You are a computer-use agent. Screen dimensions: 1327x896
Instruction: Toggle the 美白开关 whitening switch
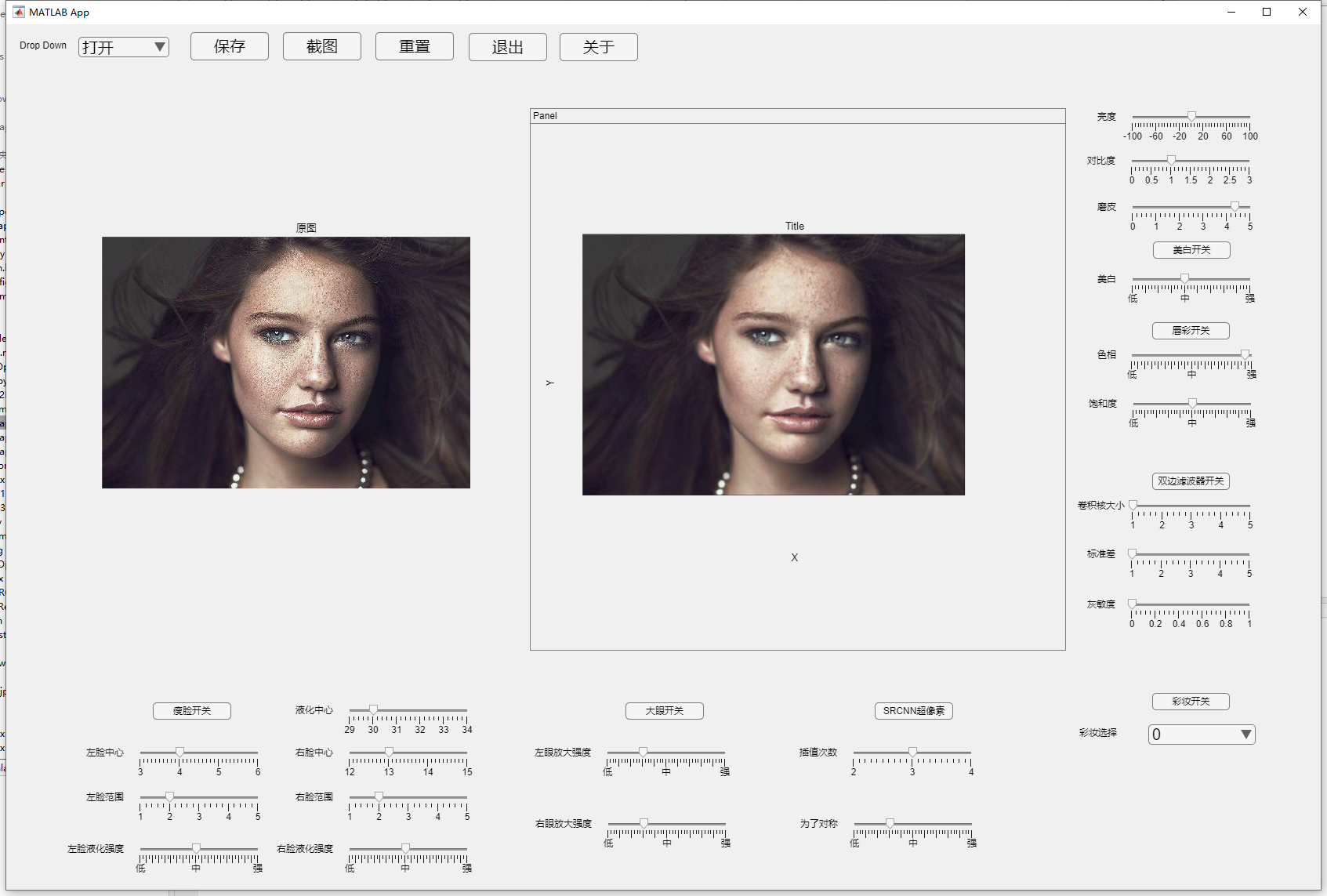[1191, 250]
